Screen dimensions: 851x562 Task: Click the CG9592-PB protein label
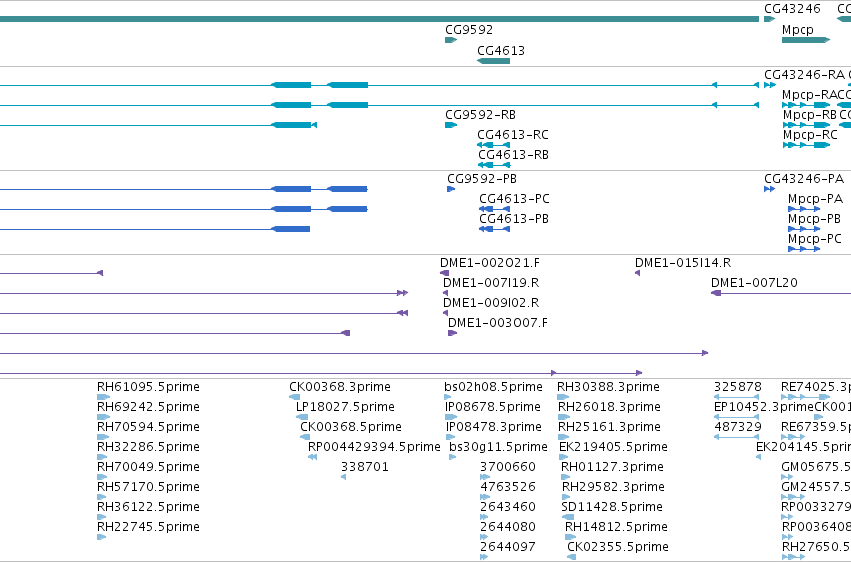click(482, 179)
